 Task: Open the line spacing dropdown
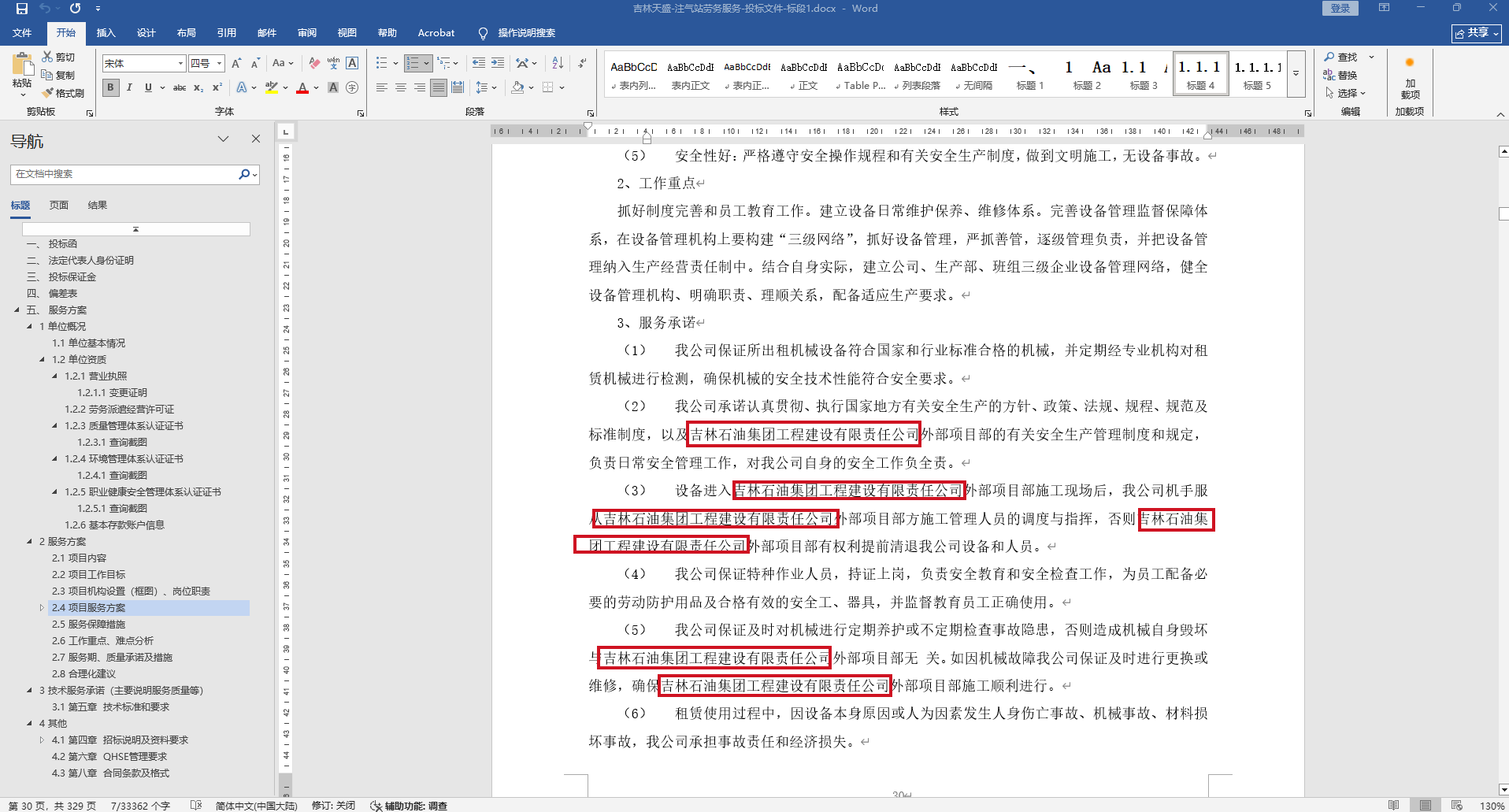(x=486, y=87)
